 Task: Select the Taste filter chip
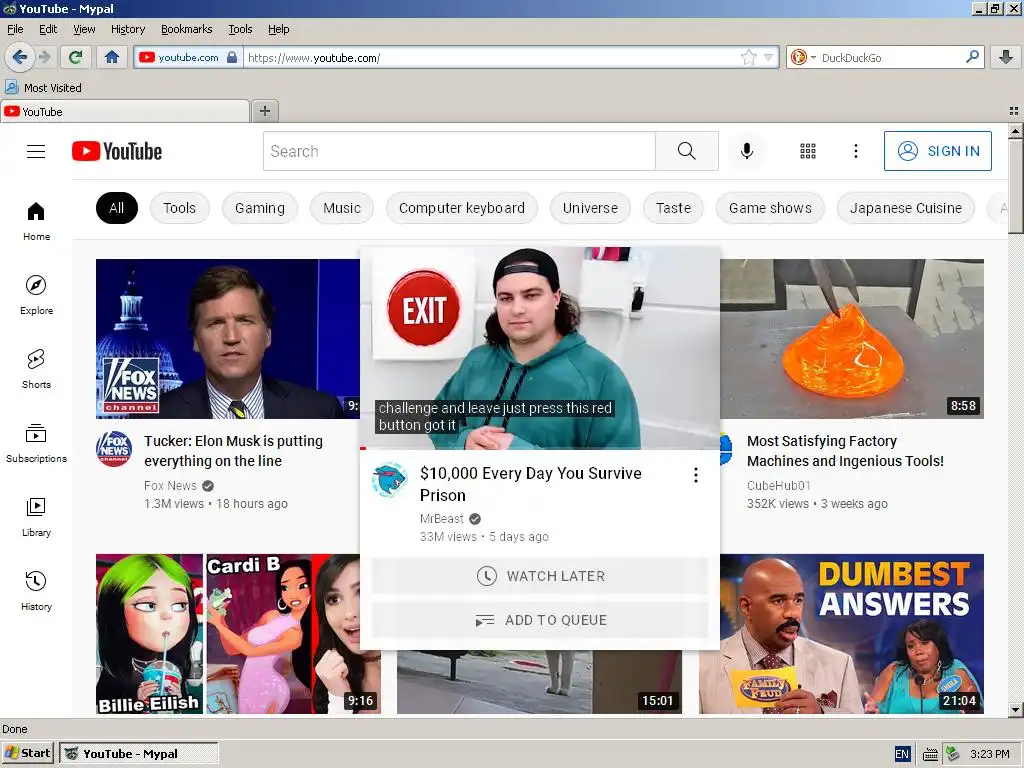tap(673, 208)
